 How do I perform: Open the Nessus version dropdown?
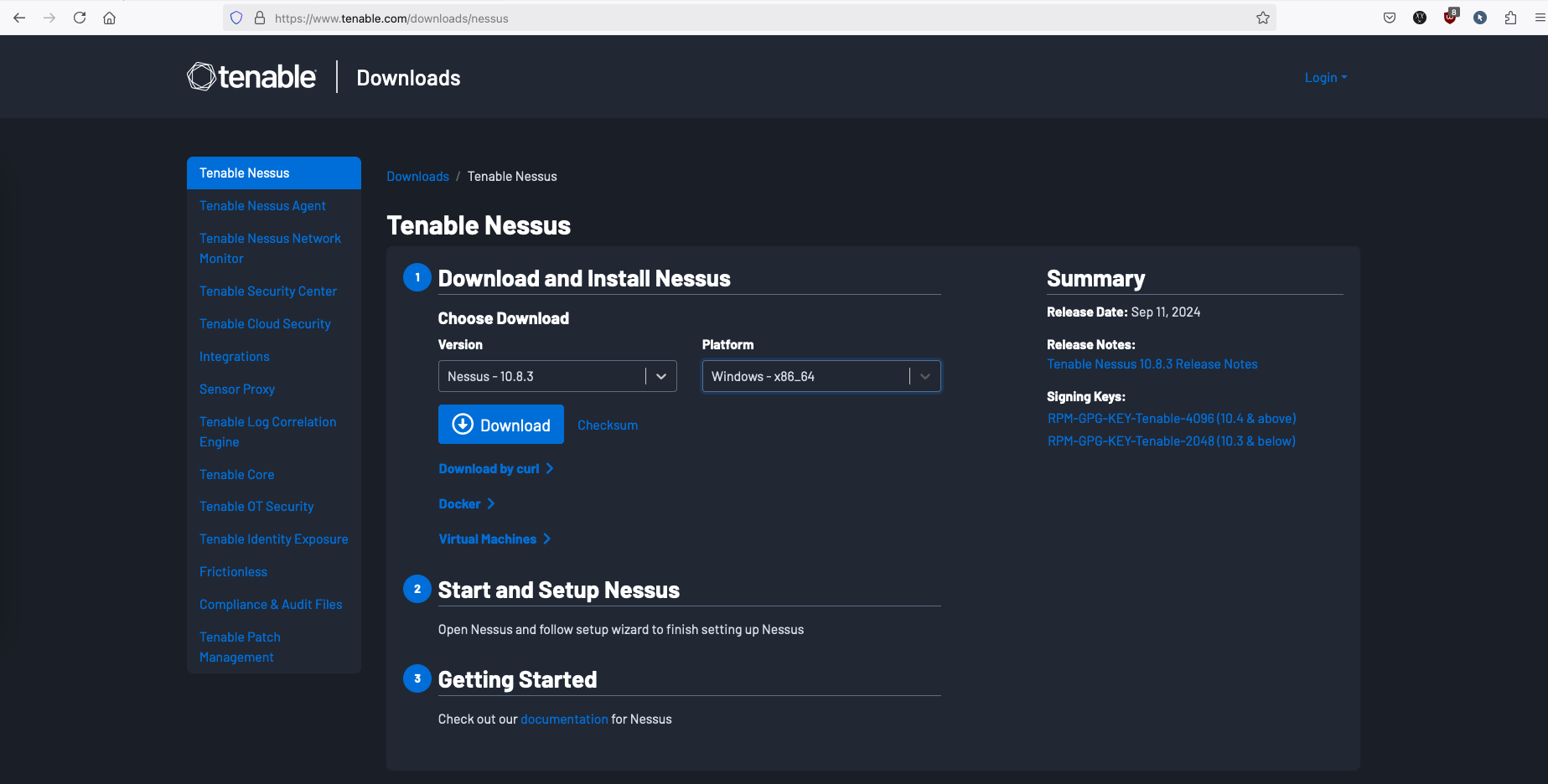tap(557, 376)
